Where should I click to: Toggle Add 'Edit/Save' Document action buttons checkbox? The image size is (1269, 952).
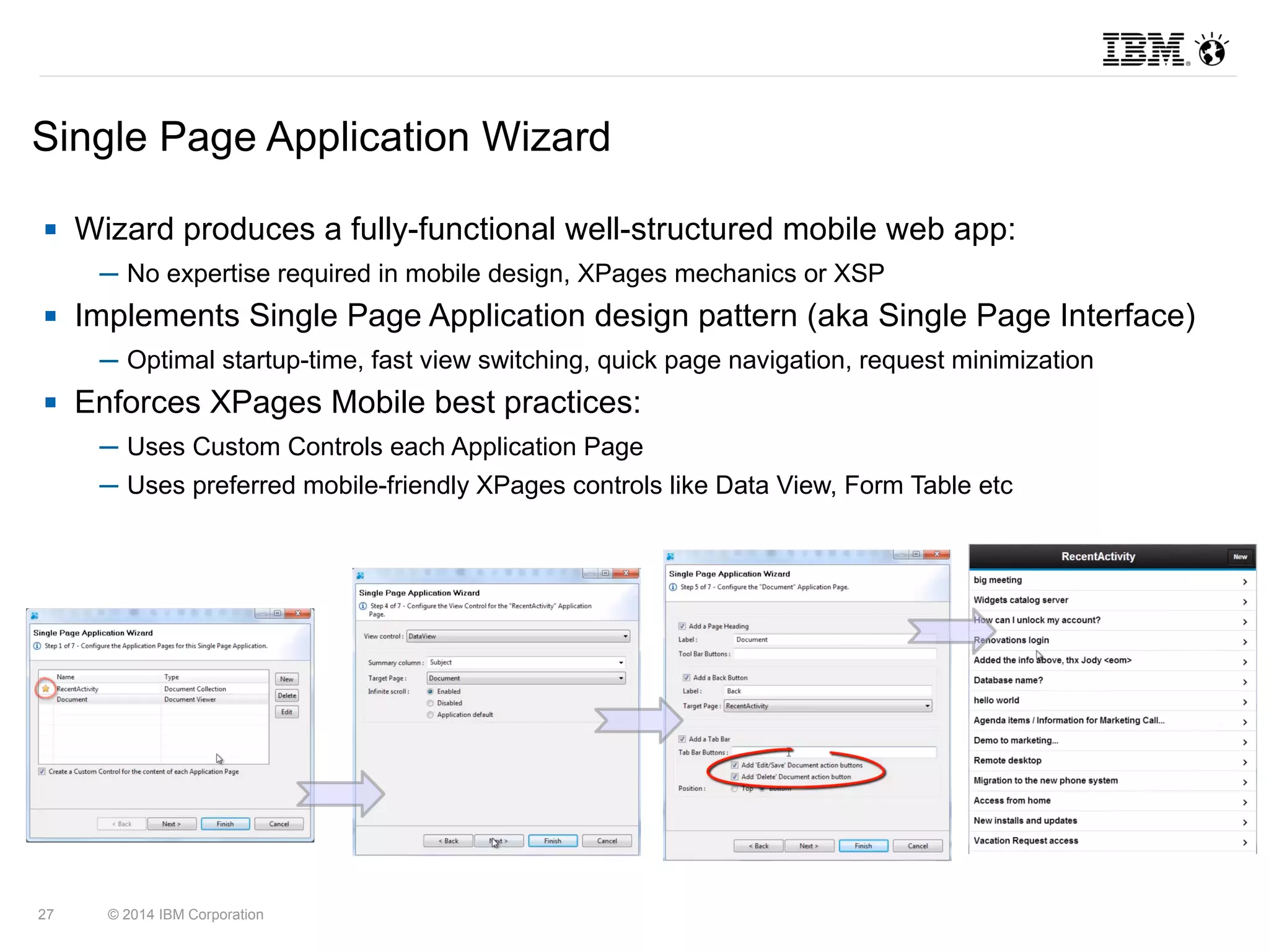[x=735, y=765]
